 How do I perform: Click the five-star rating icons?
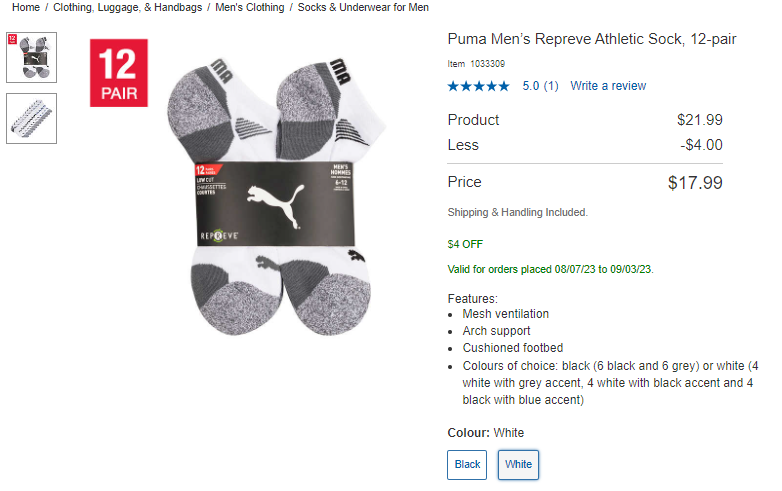[x=480, y=86]
